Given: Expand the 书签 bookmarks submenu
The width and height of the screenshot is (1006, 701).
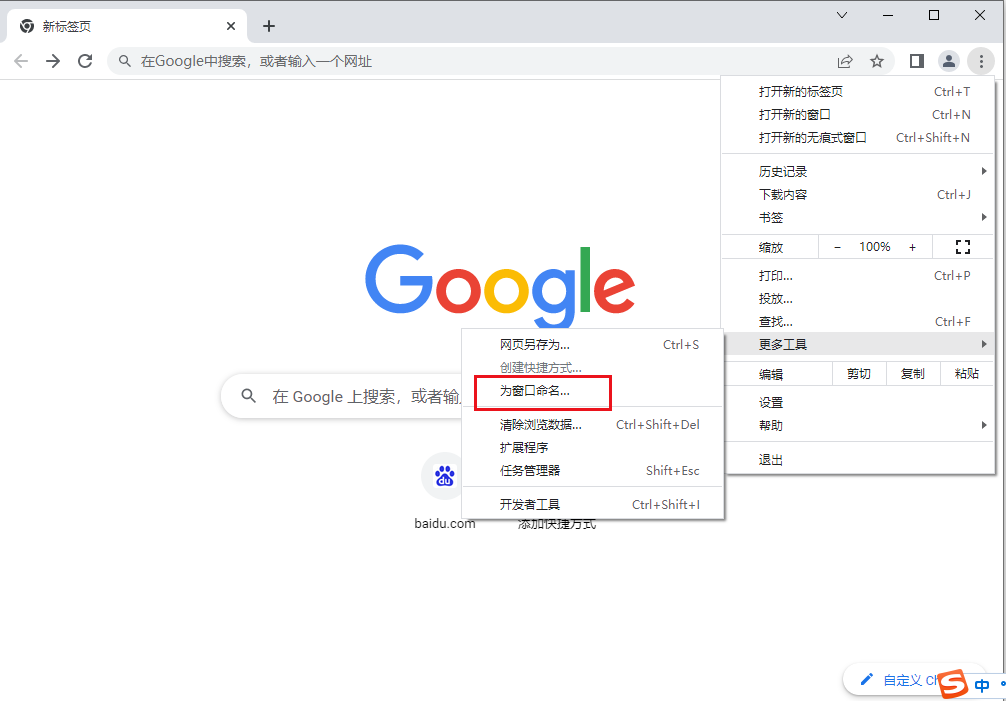Looking at the screenshot, I should 858,217.
